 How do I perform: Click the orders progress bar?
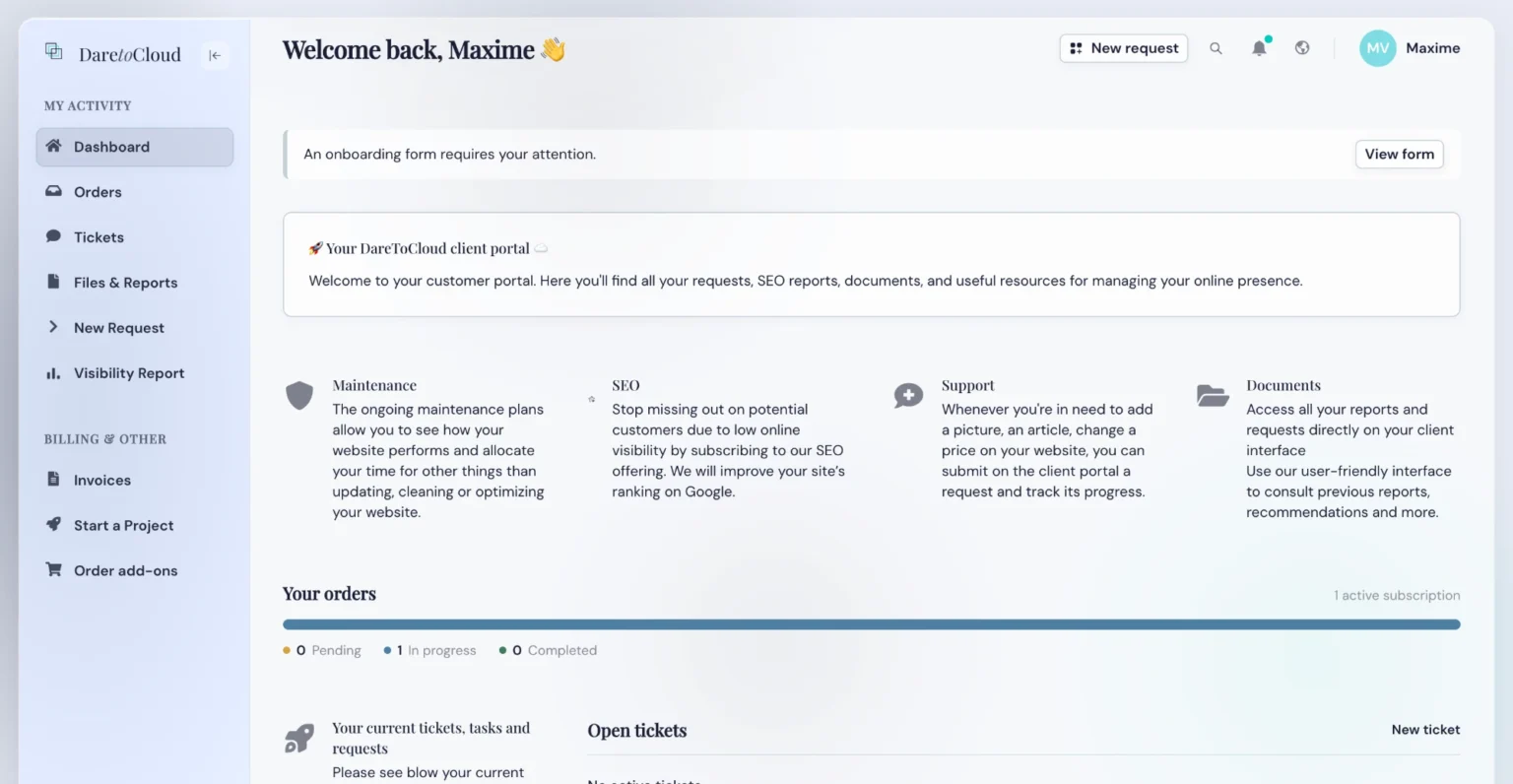click(871, 624)
